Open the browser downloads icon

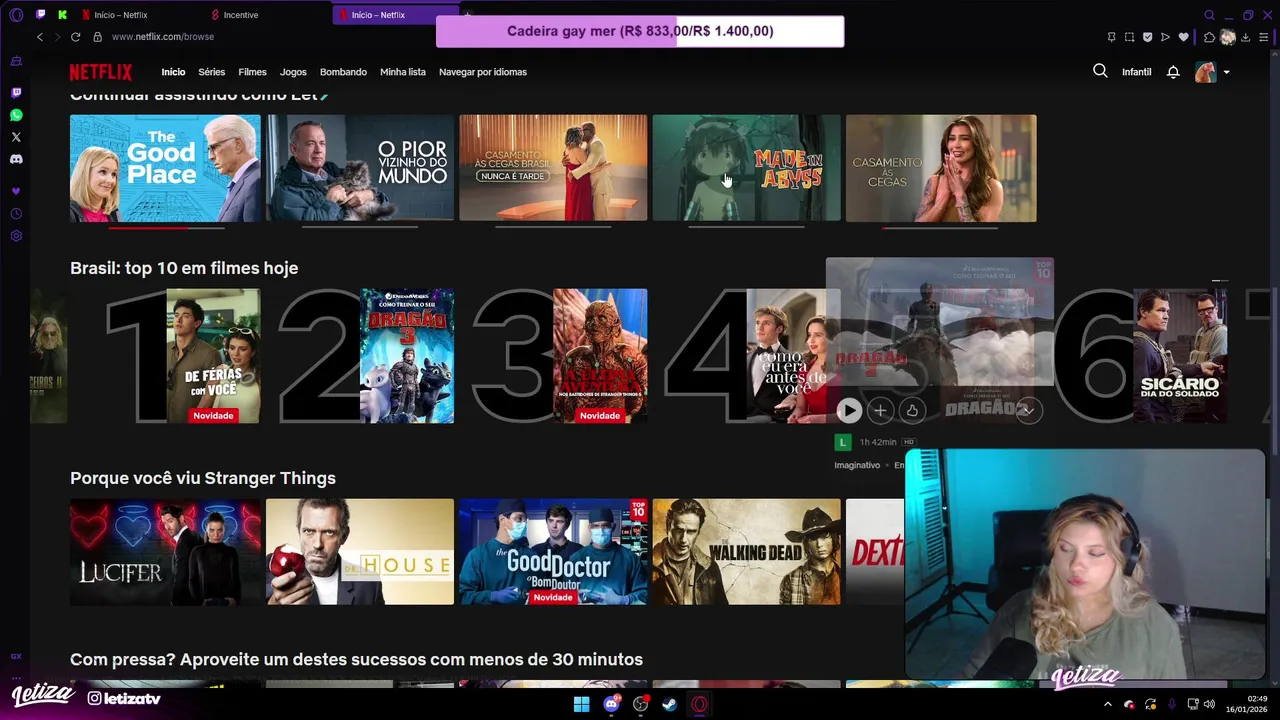(1246, 37)
